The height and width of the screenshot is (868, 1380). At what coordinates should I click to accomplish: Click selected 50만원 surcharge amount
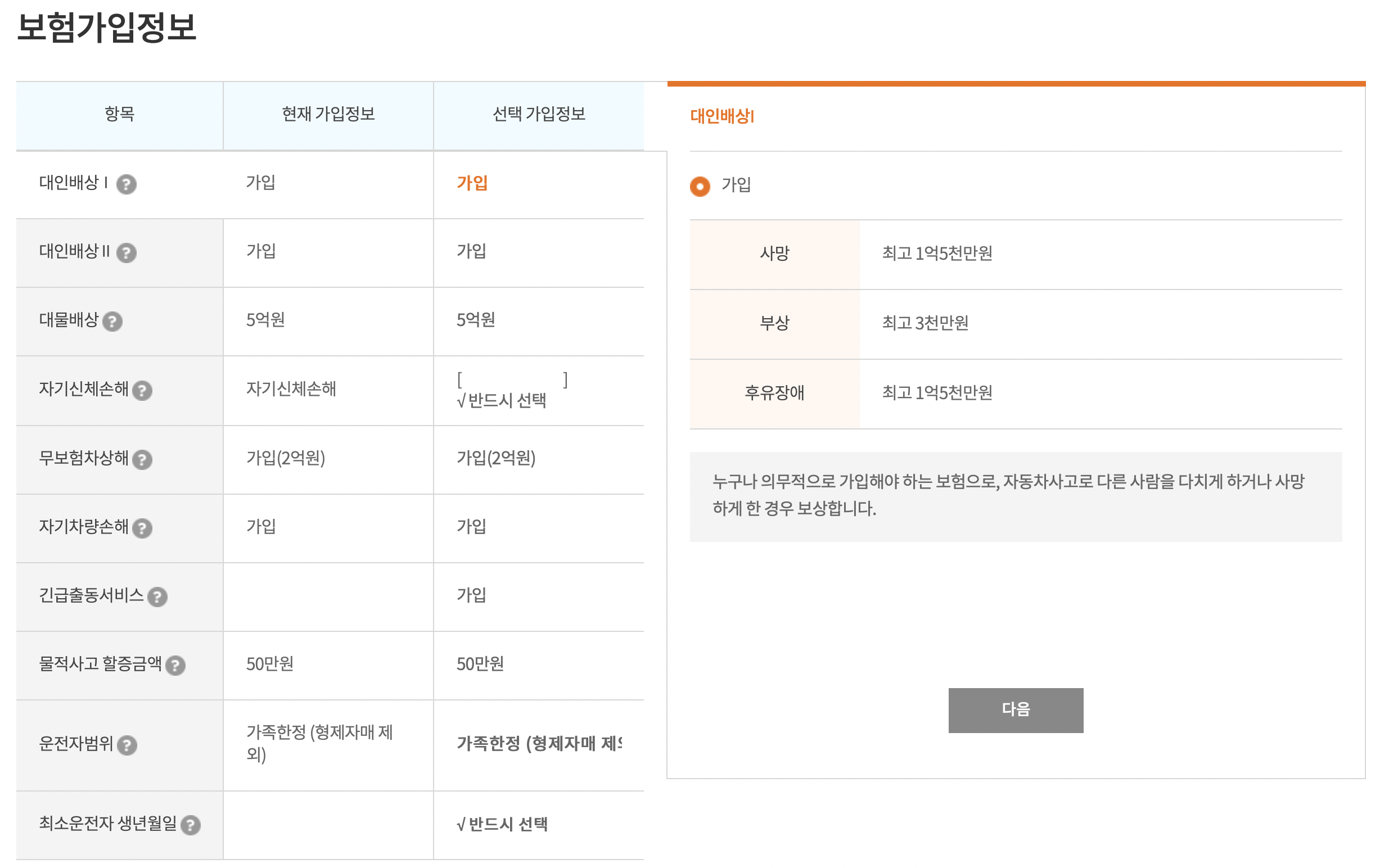point(480,664)
